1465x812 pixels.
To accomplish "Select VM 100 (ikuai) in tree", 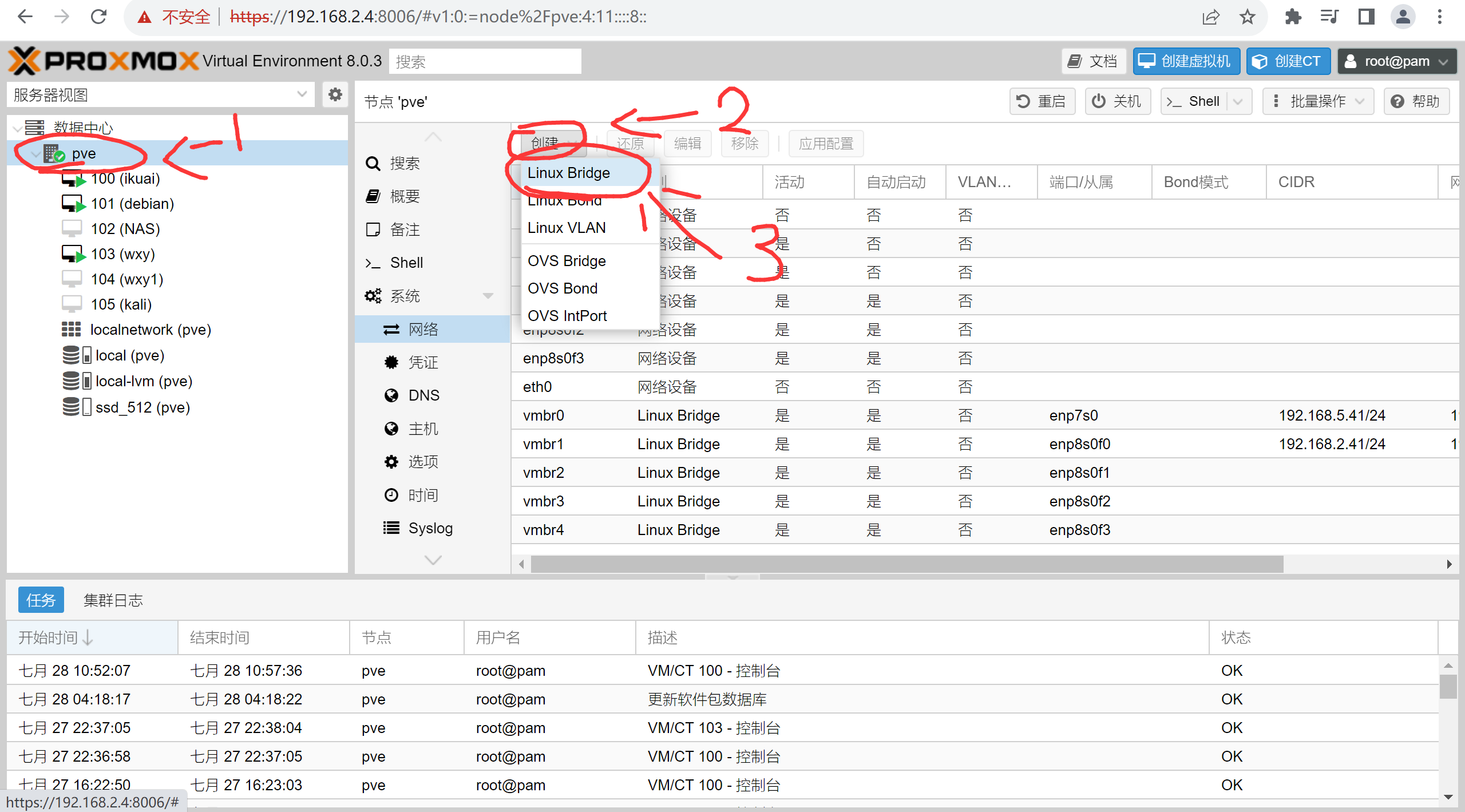I will pos(125,179).
